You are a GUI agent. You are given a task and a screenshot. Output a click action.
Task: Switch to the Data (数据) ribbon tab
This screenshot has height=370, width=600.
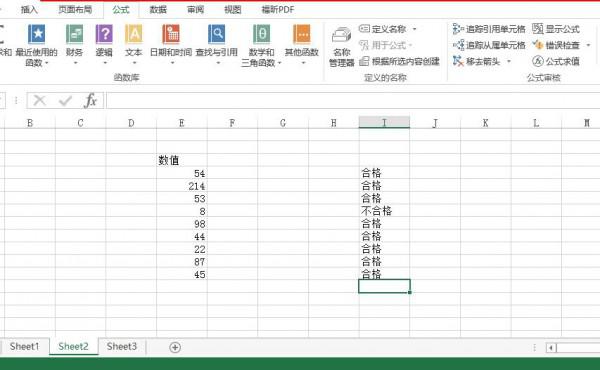point(158,10)
